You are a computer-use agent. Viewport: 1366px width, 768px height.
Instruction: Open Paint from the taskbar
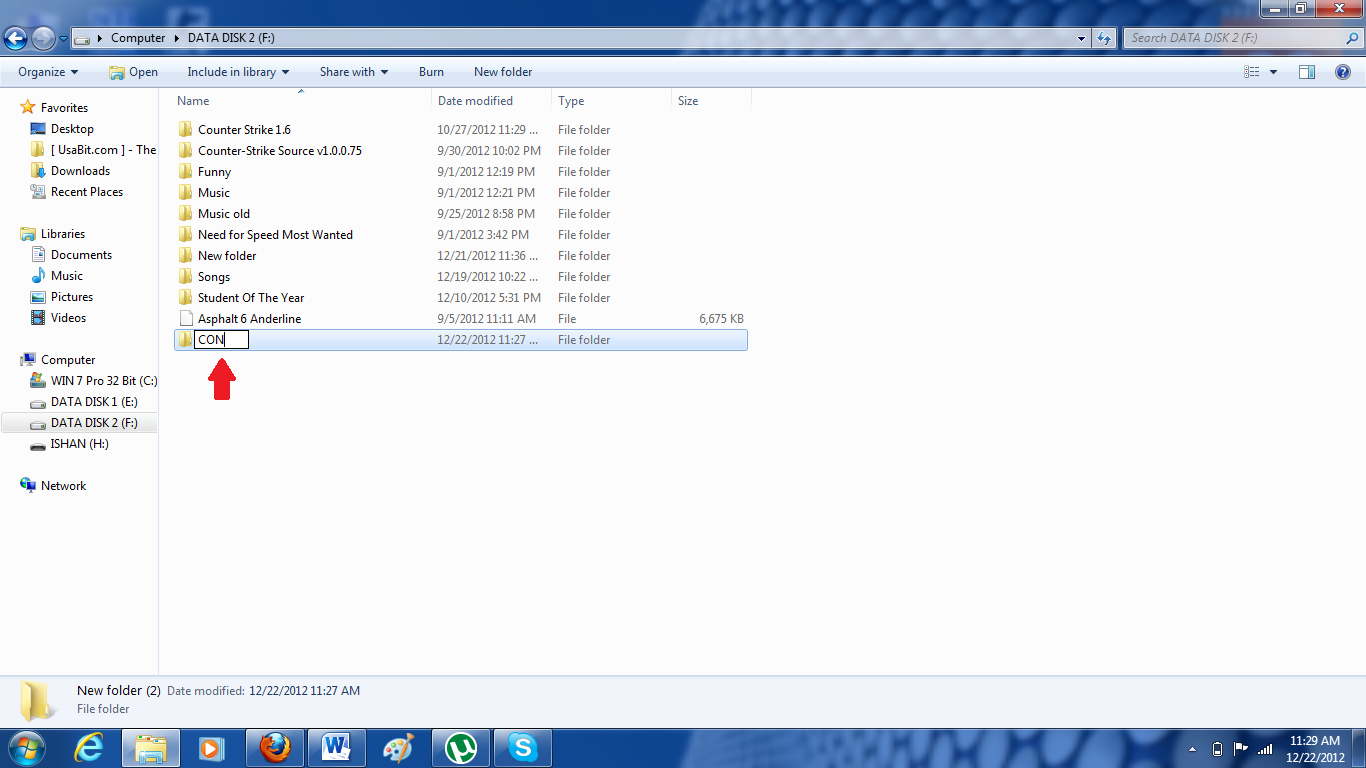398,747
